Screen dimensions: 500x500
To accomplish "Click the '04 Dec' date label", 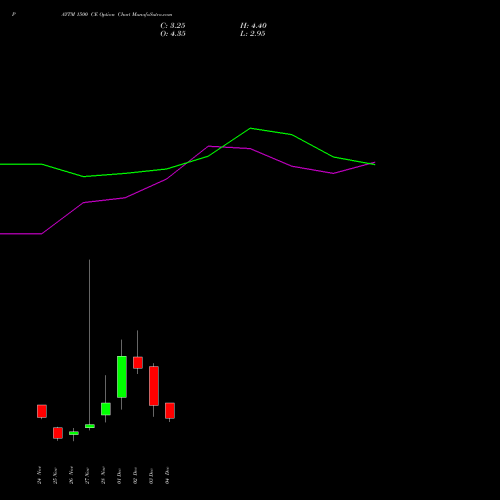I will (x=168, y=476).
